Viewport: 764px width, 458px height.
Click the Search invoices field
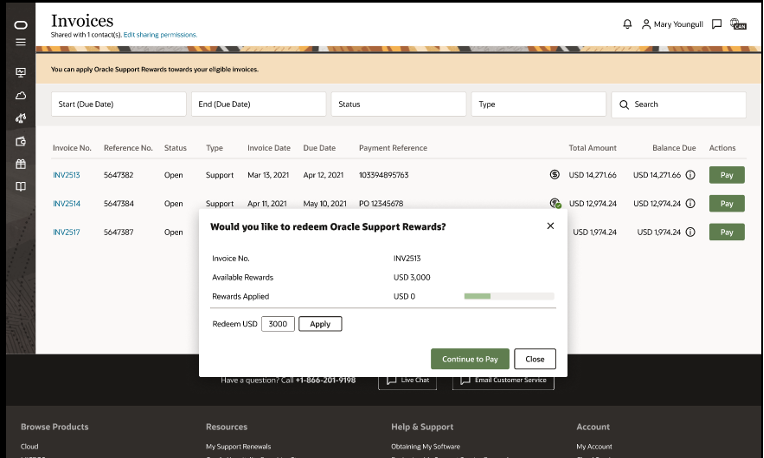(679, 104)
